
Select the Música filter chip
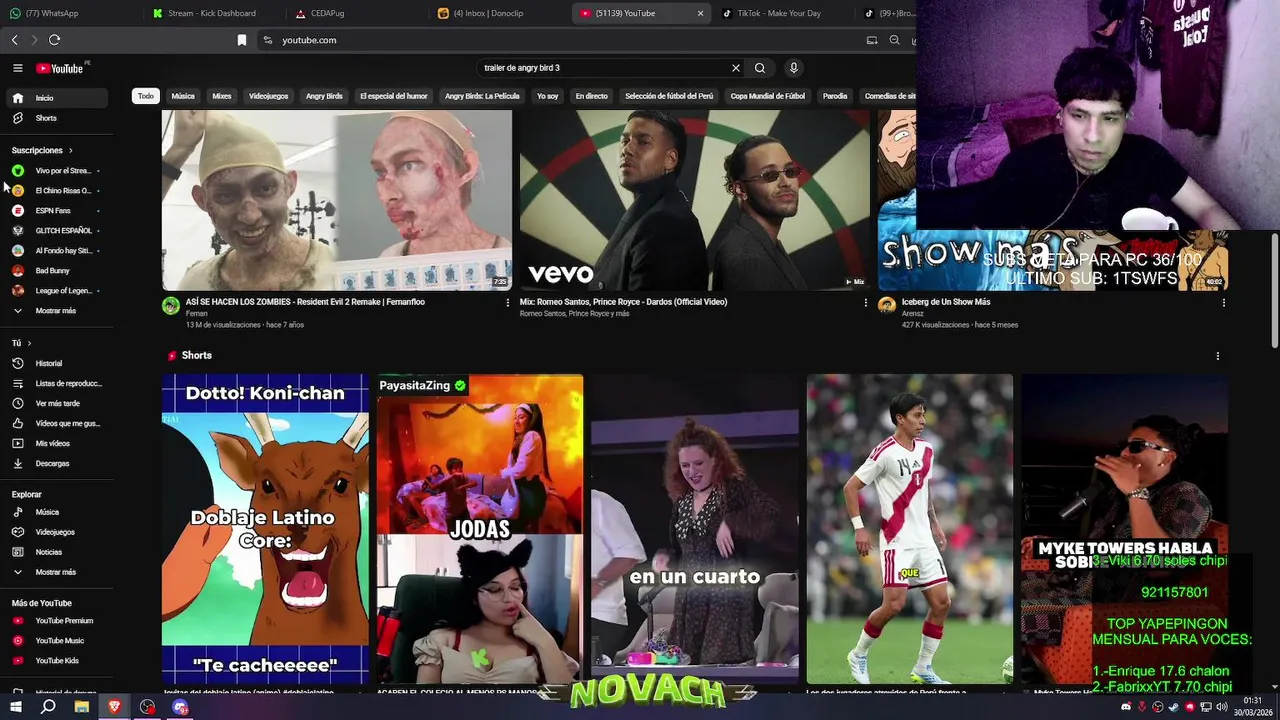click(x=183, y=96)
